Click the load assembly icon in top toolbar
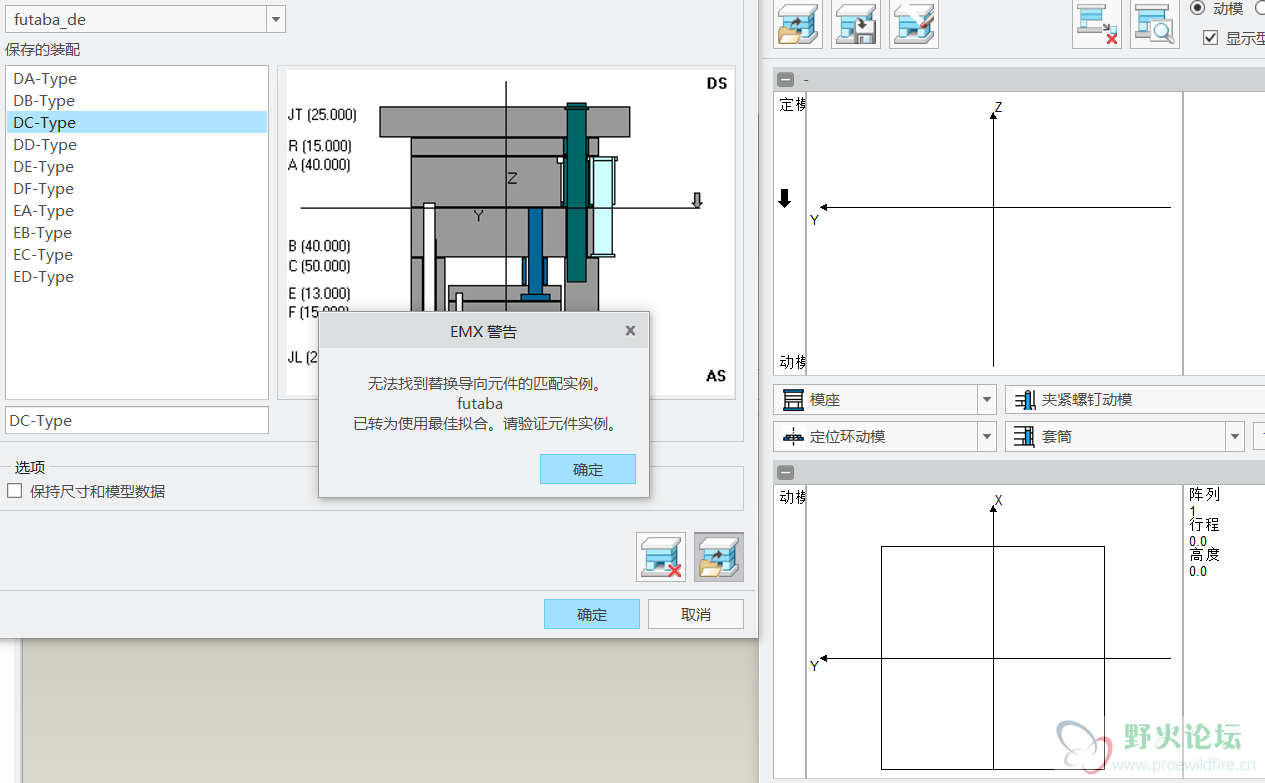 tap(797, 25)
